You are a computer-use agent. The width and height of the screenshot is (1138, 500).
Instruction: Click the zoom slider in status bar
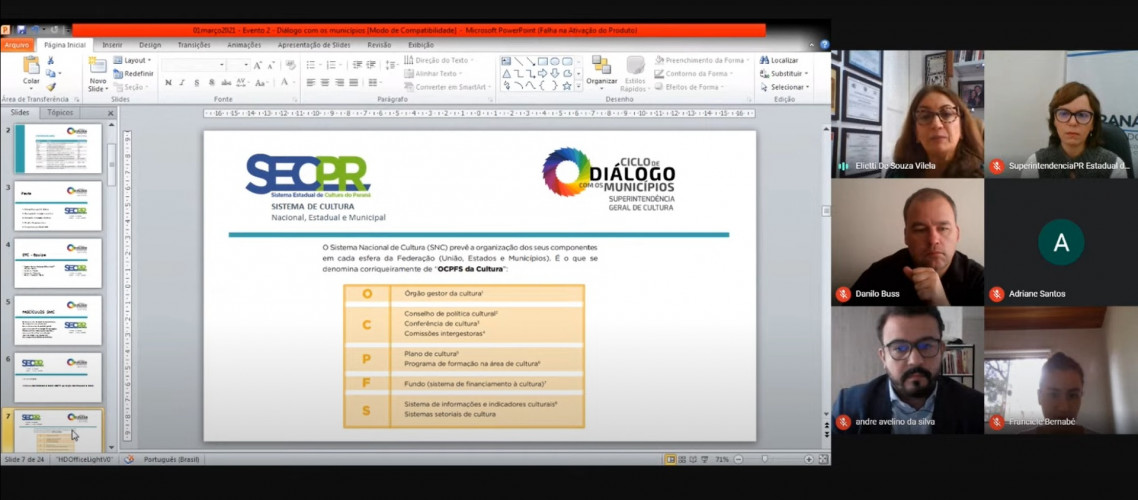pyautogui.click(x=765, y=459)
